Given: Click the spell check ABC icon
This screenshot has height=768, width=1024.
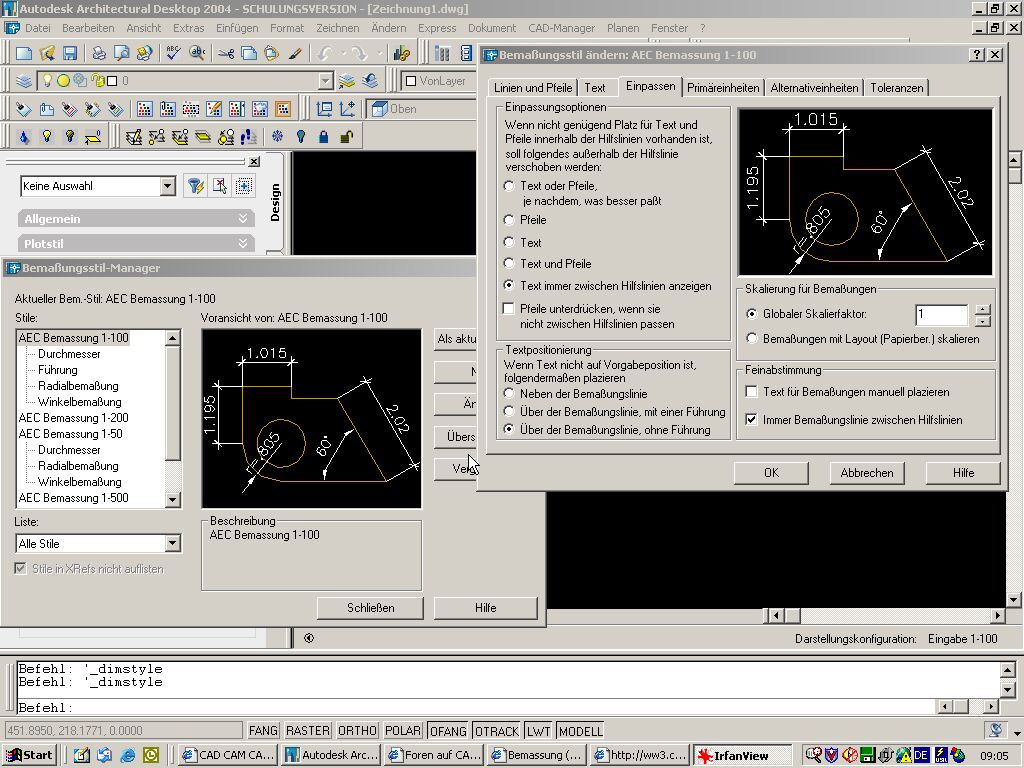Looking at the screenshot, I should pos(173,53).
